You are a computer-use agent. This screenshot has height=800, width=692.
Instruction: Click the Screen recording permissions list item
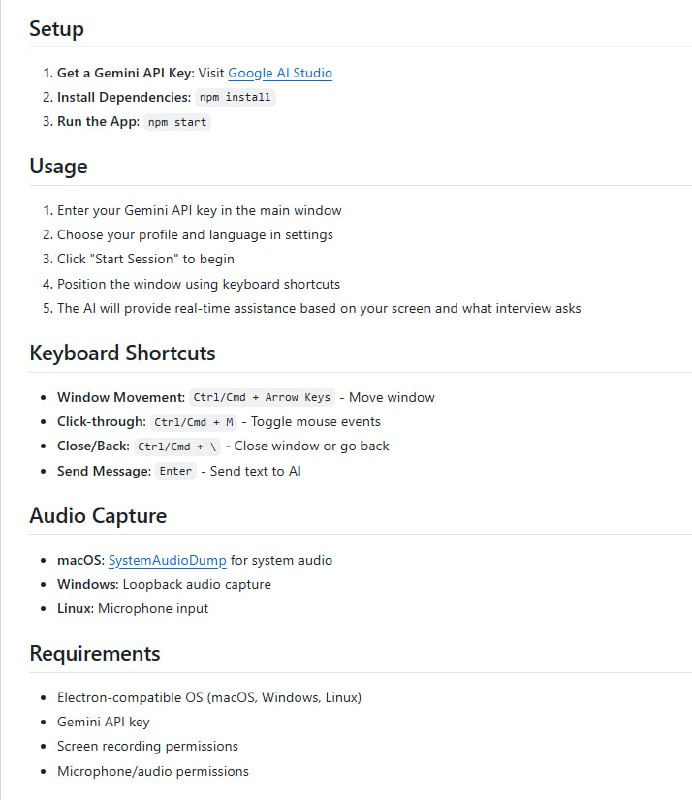point(147,746)
